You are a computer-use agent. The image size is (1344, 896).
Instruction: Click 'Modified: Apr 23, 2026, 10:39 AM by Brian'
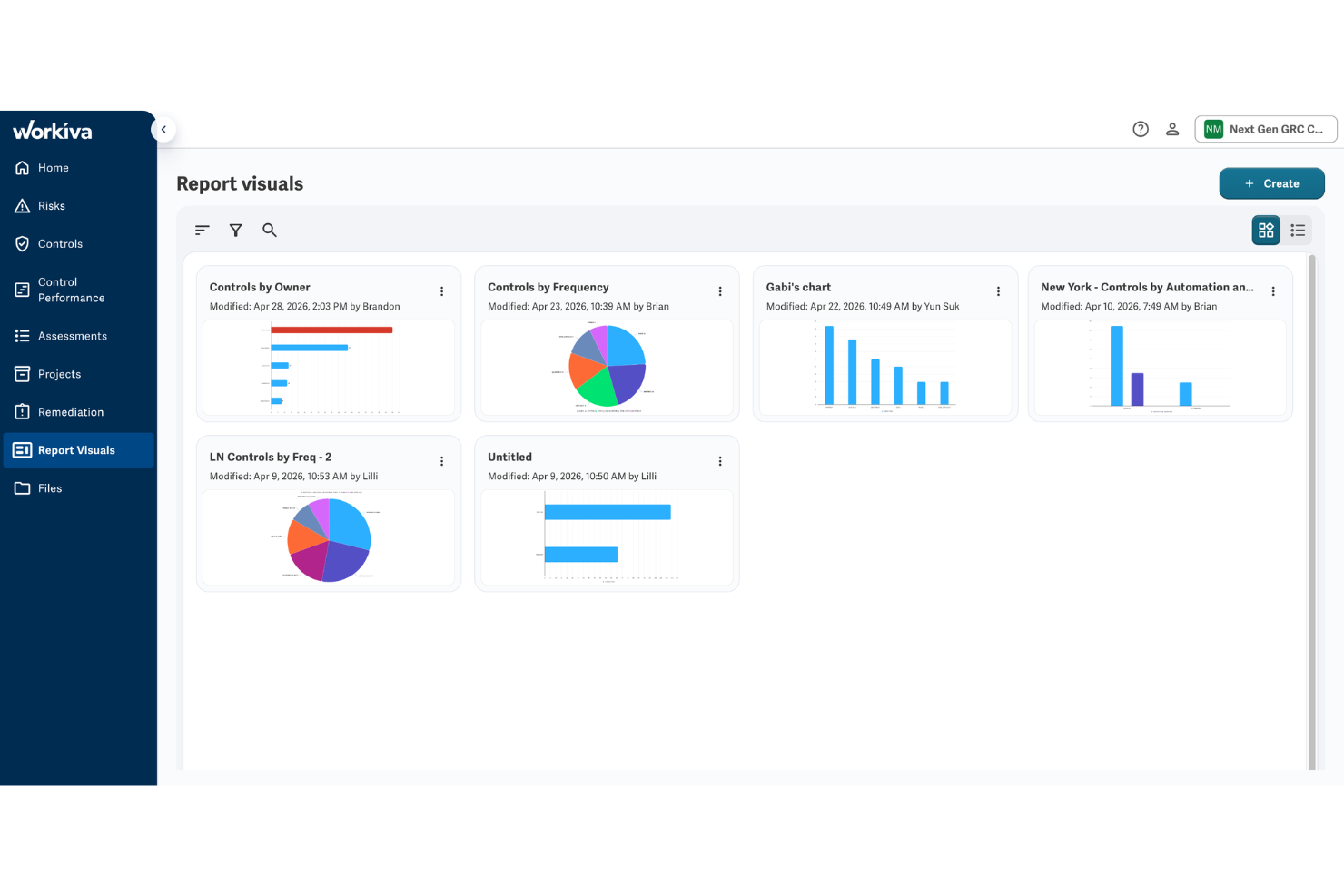[578, 307]
